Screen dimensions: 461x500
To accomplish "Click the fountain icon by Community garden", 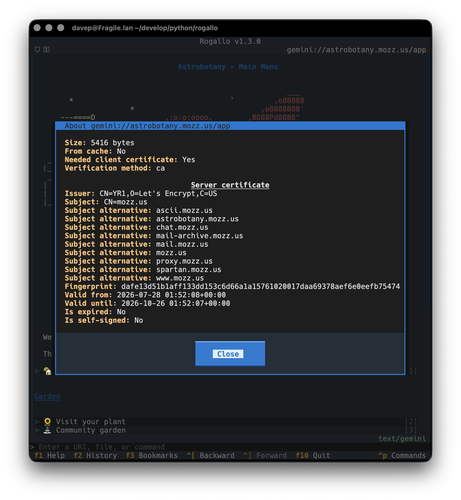I will (x=47, y=430).
